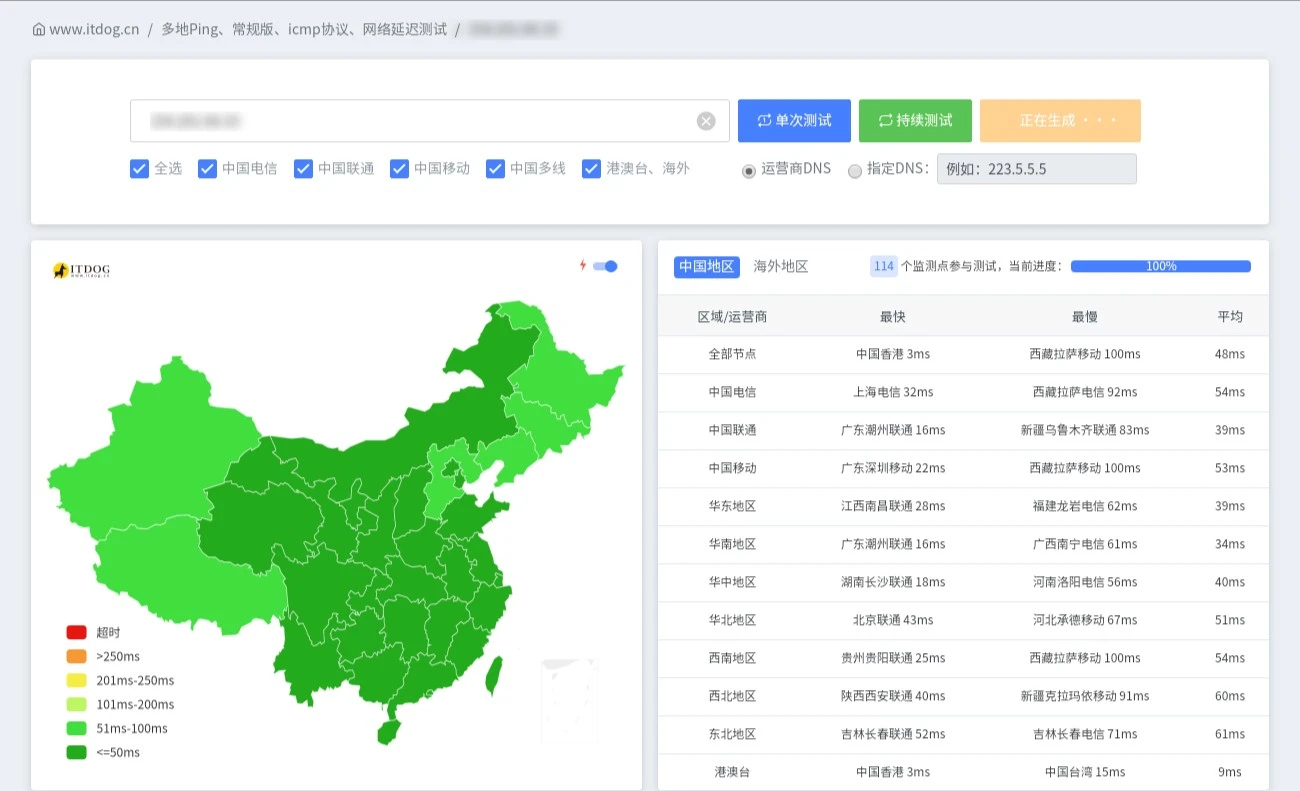The image size is (1300, 791).
Task: Click the DNS input field showing 223.5.5.5
Action: 1036,169
